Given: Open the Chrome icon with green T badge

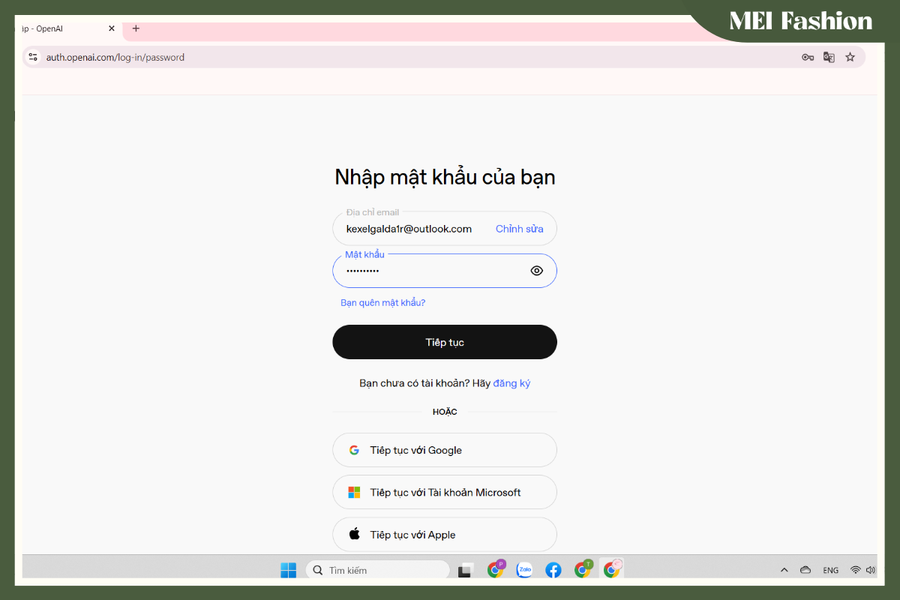Looking at the screenshot, I should [583, 569].
